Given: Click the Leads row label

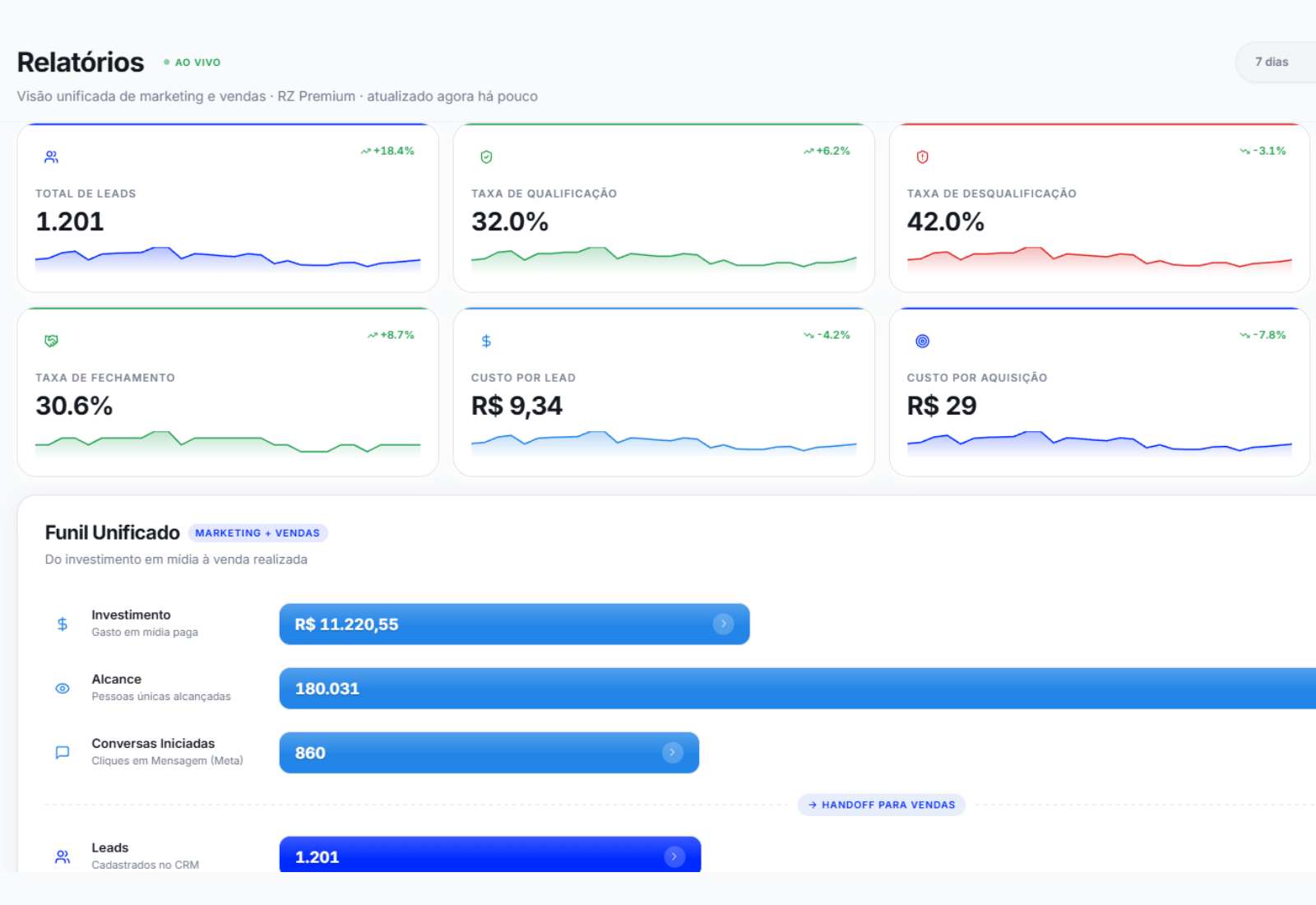Looking at the screenshot, I should click(110, 847).
